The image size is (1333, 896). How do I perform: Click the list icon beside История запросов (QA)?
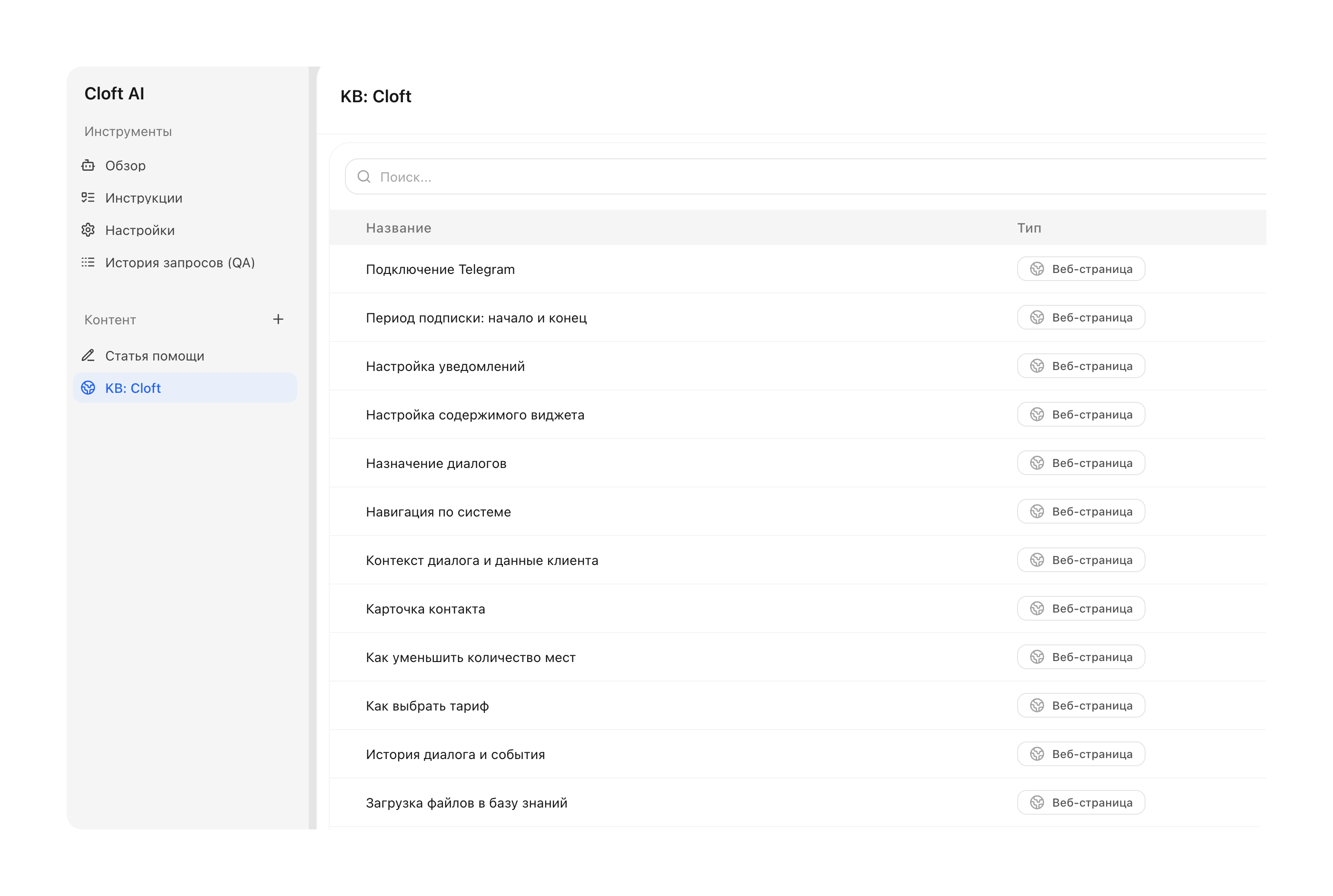(88, 263)
